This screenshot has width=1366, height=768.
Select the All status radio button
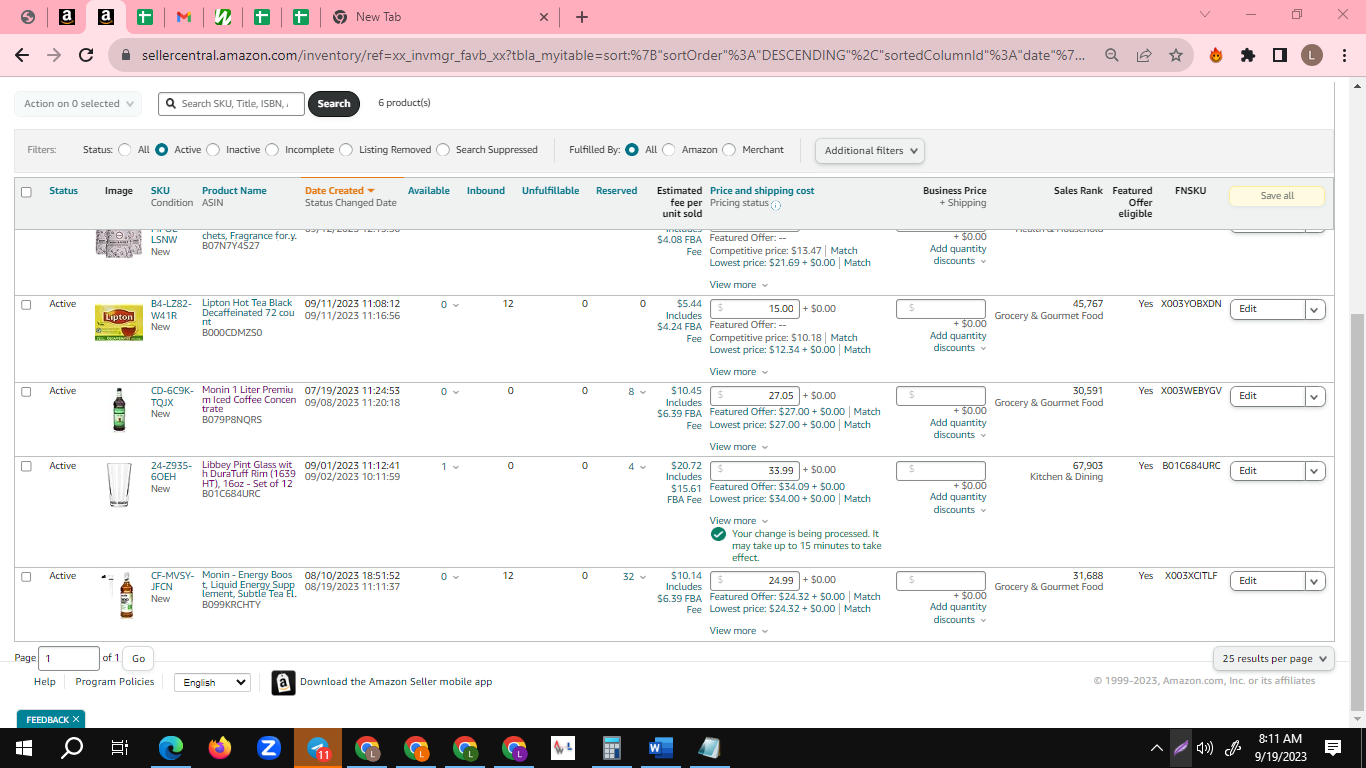[125, 150]
